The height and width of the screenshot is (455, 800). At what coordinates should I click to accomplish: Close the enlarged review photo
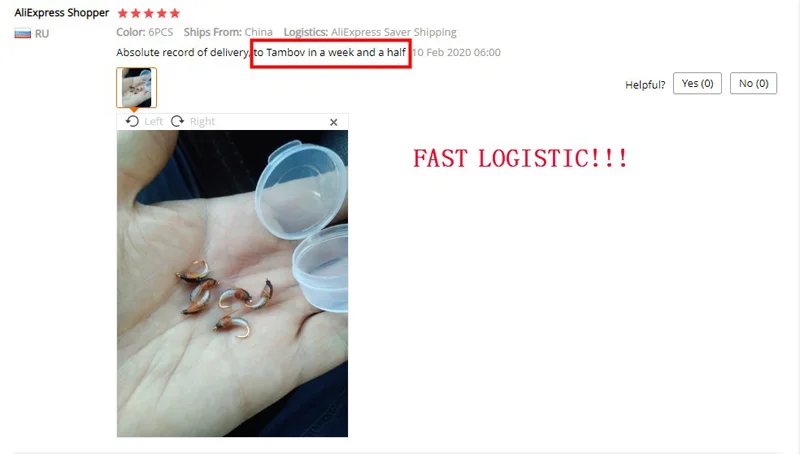[x=334, y=122]
